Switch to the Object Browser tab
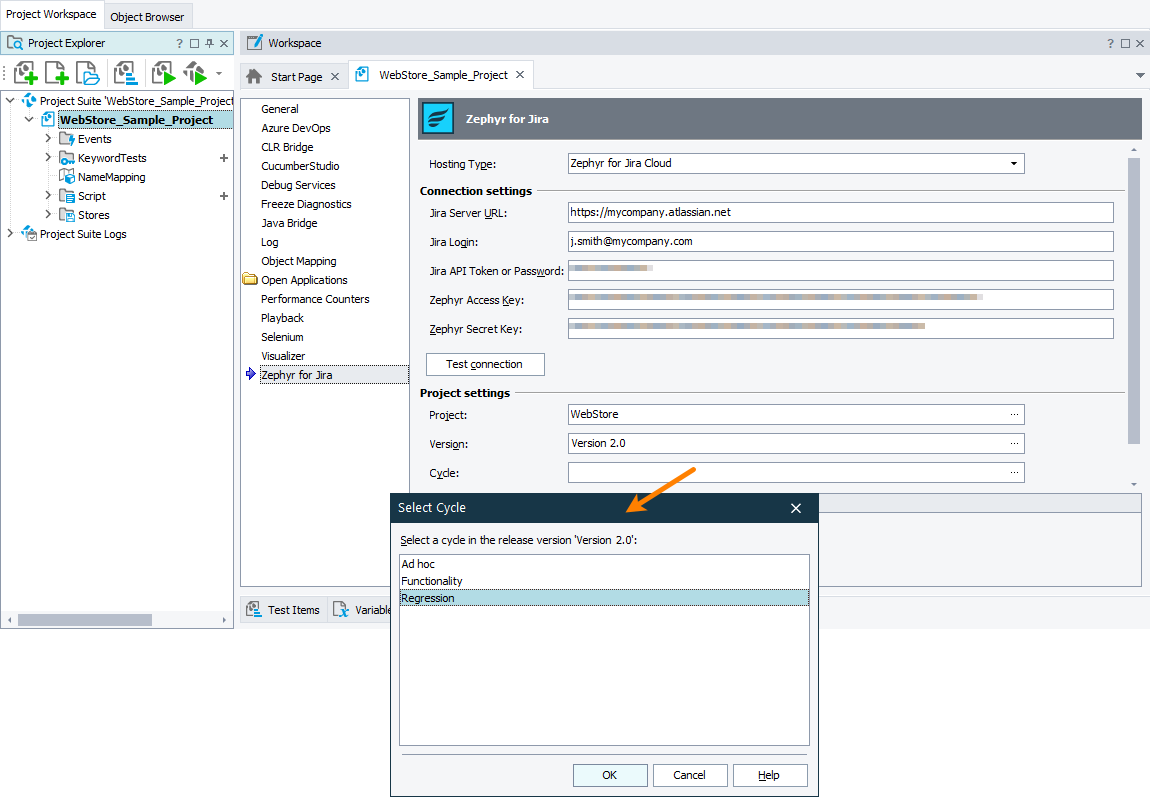 click(x=147, y=16)
